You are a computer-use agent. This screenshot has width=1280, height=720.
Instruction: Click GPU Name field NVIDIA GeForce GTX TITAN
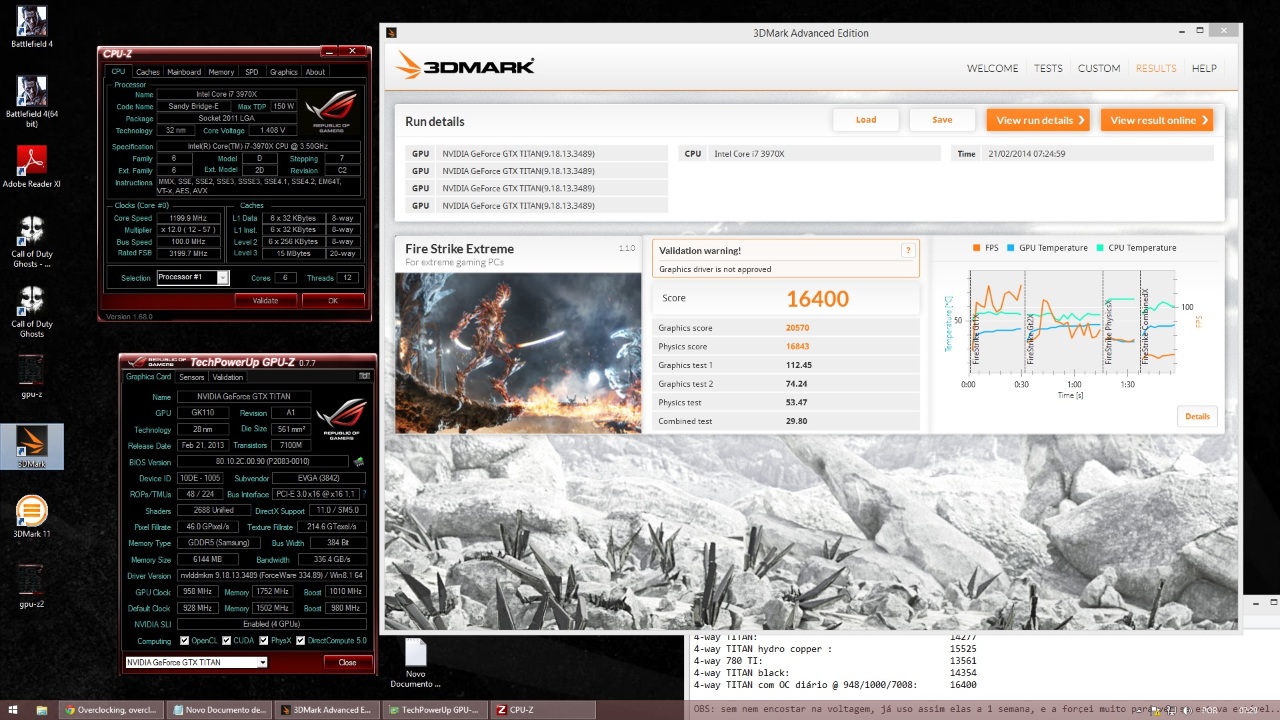pyautogui.click(x=244, y=397)
